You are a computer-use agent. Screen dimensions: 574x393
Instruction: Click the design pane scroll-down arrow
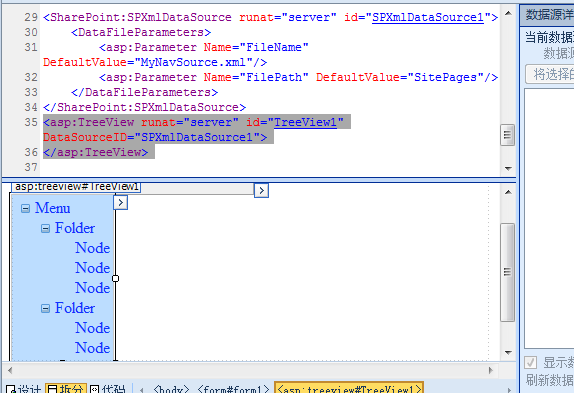pos(508,352)
